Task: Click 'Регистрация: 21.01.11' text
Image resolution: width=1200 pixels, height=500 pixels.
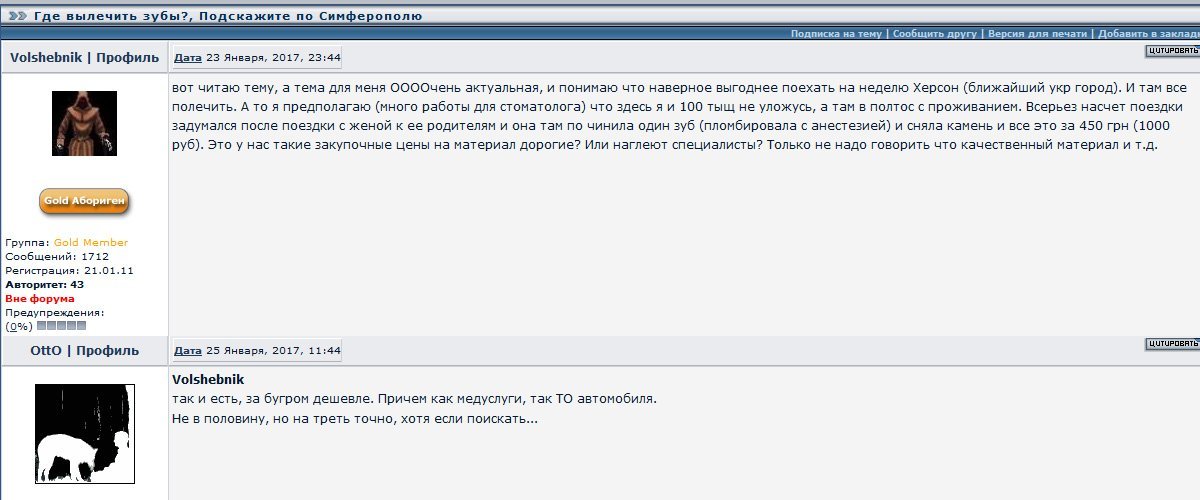Action: click(x=69, y=271)
